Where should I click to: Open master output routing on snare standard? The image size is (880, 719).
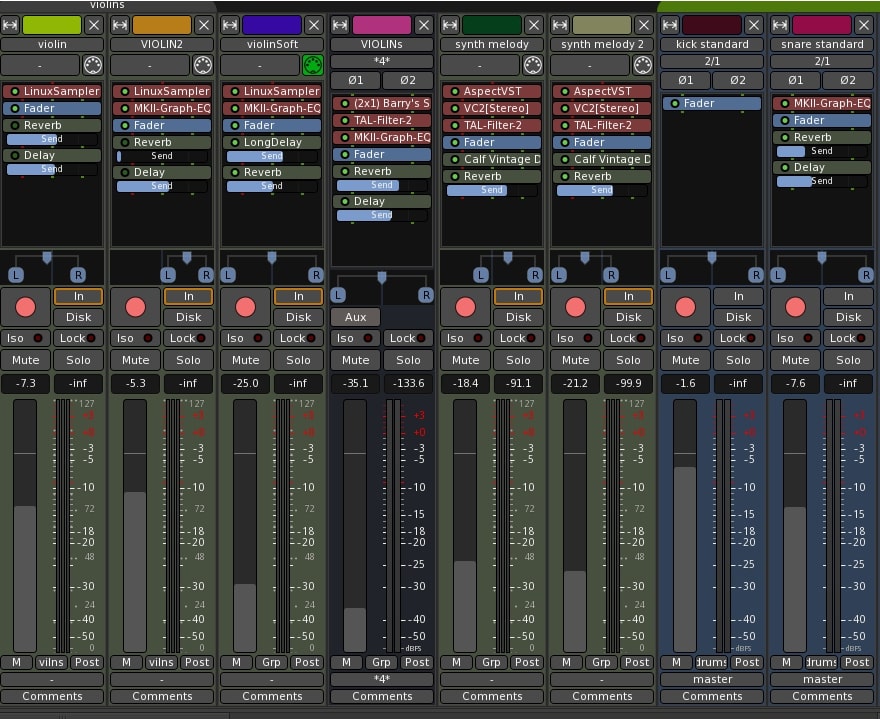click(x=822, y=679)
